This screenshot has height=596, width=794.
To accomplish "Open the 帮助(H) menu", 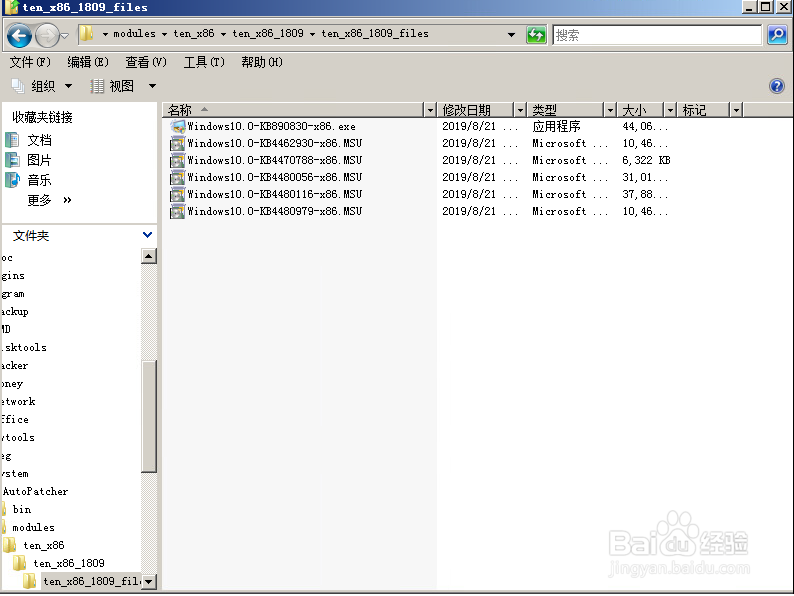I will [262, 62].
